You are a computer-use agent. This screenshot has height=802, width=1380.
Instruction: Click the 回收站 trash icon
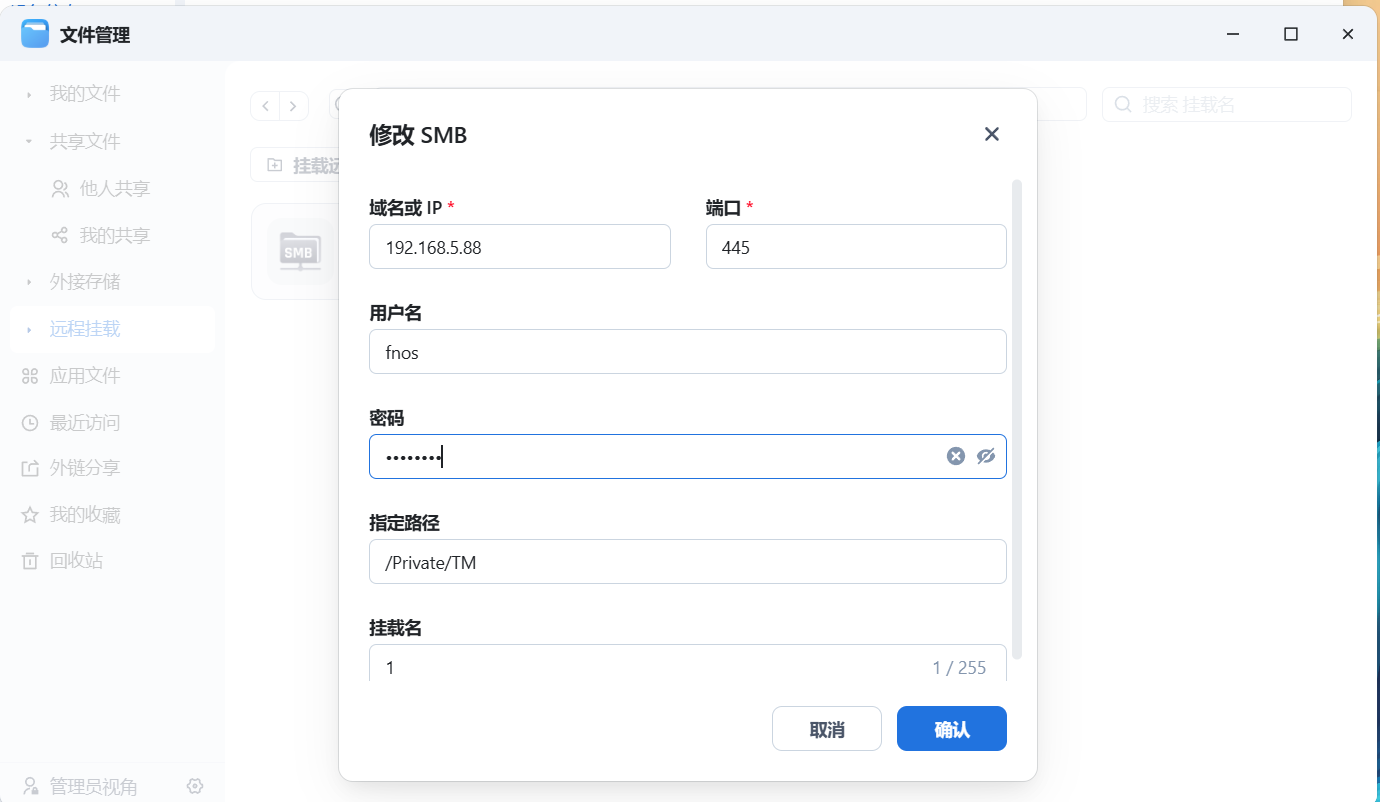[30, 561]
